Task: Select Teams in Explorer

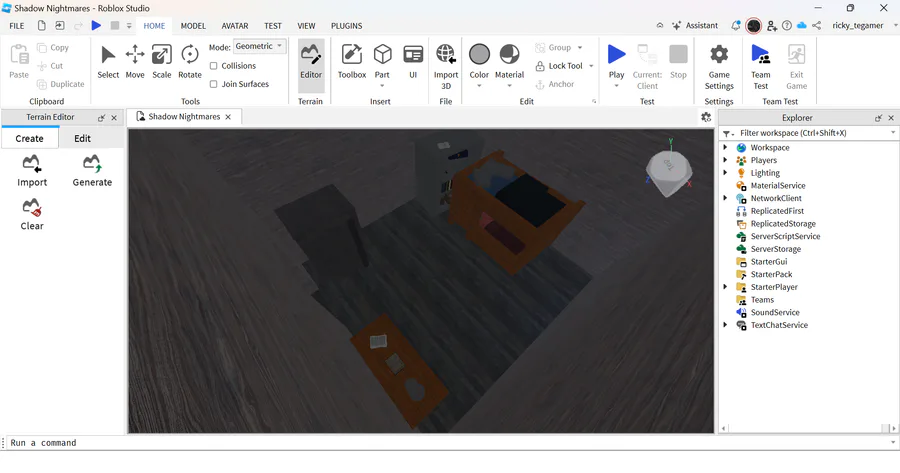Action: 762,300
